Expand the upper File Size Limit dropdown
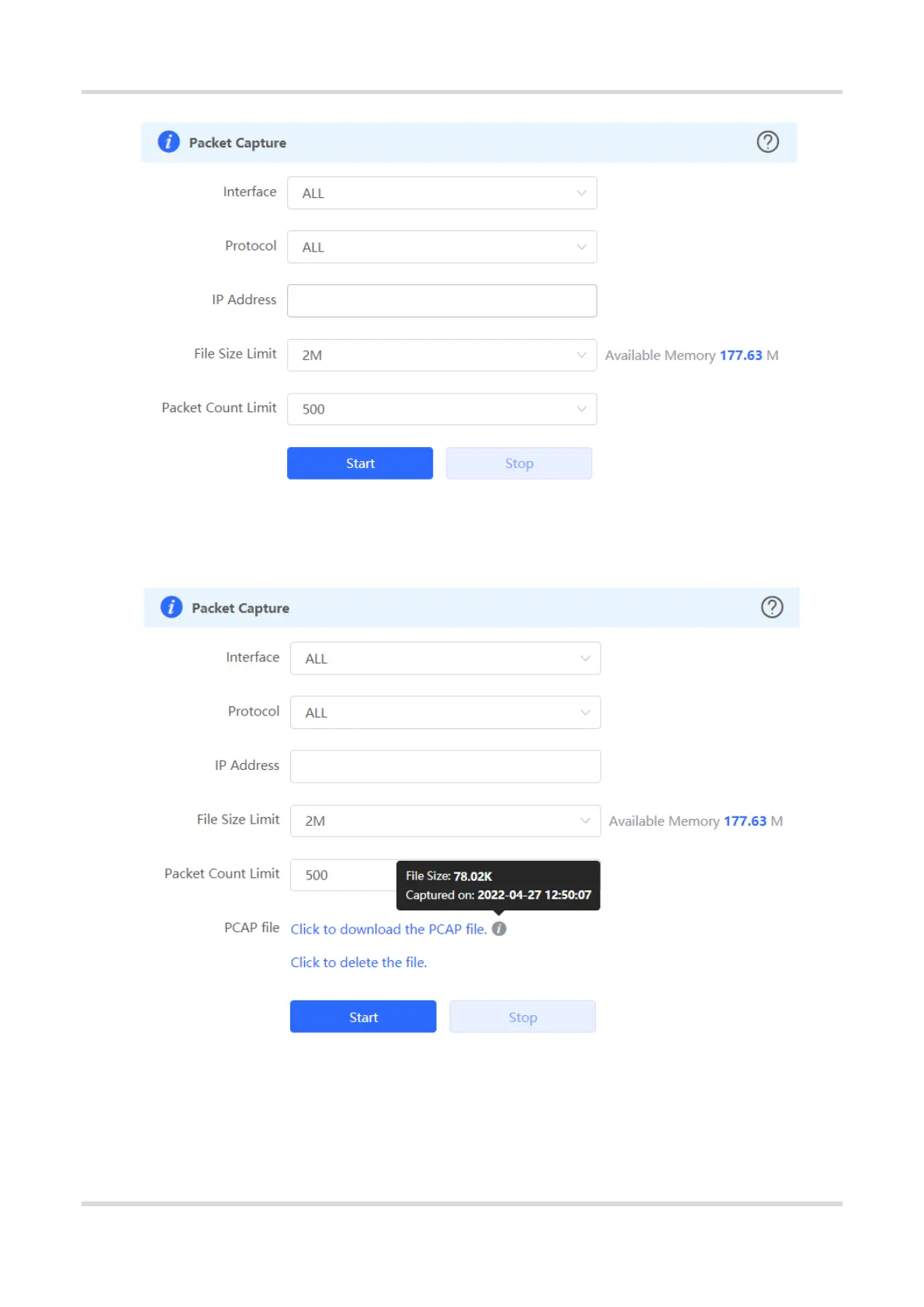Viewport: 924px width, 1307px height. [441, 355]
